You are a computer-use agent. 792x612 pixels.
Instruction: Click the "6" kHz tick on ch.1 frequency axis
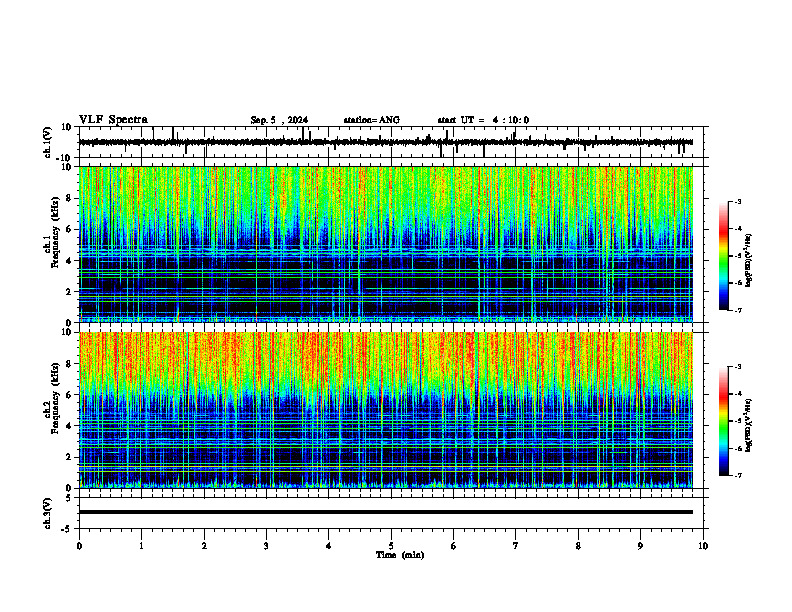(70, 229)
